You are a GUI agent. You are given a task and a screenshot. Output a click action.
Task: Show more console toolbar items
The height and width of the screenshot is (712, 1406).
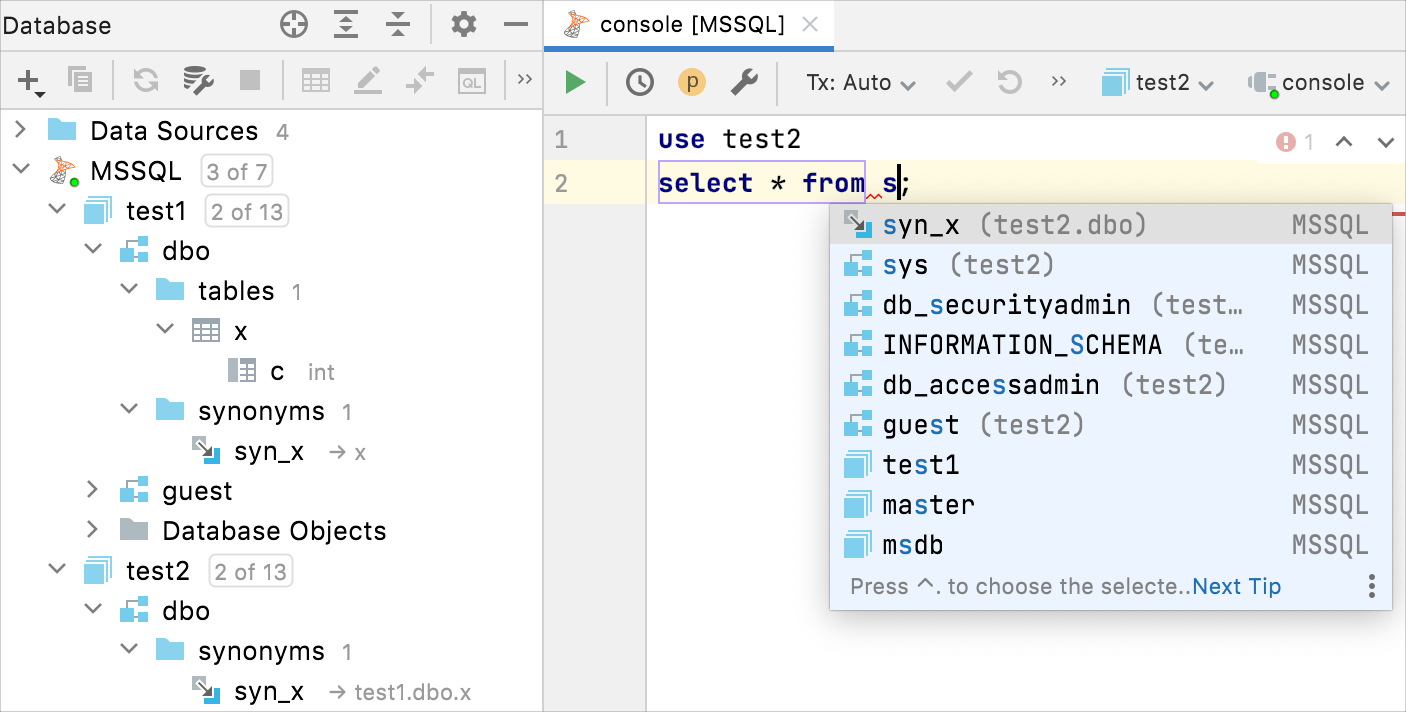[x=1060, y=82]
